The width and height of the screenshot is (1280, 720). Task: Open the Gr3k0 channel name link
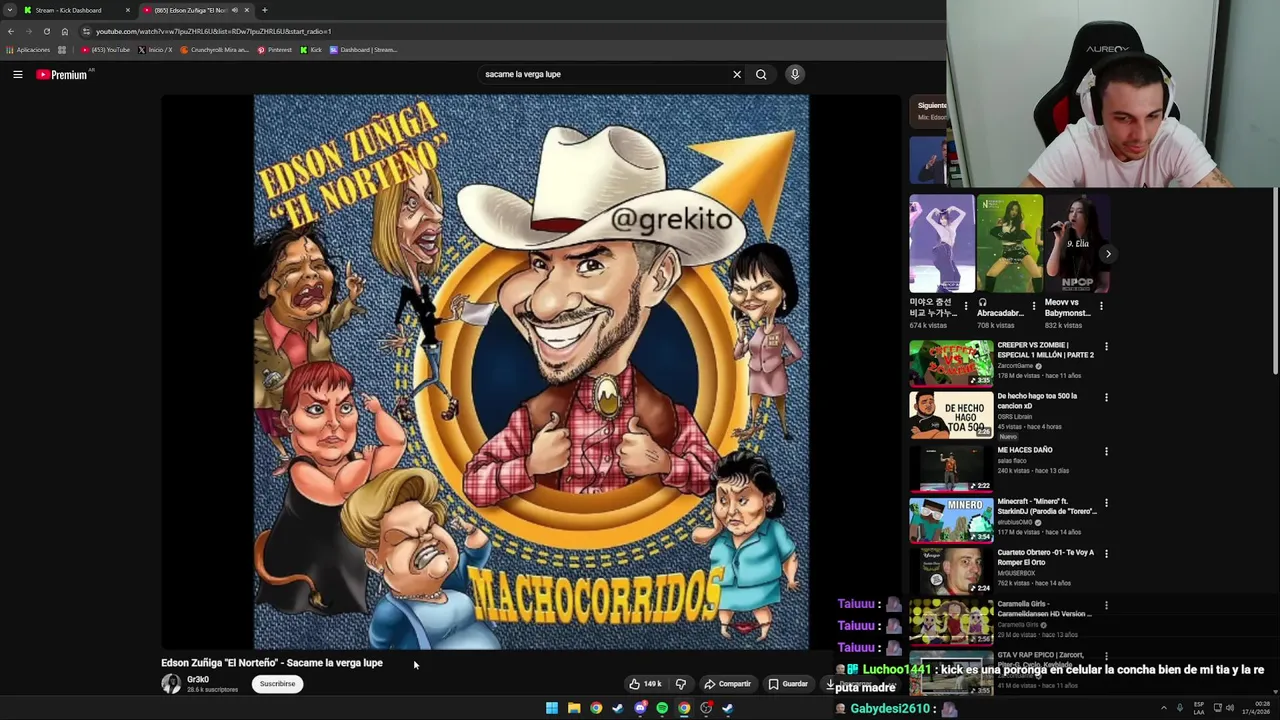(x=198, y=680)
